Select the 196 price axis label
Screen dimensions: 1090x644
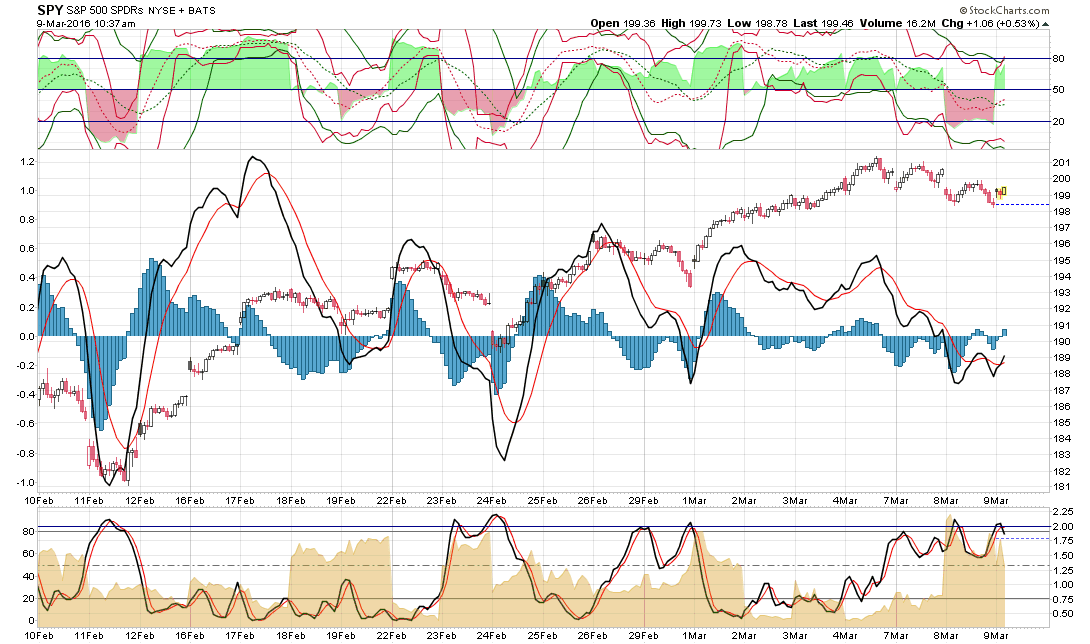point(1061,244)
